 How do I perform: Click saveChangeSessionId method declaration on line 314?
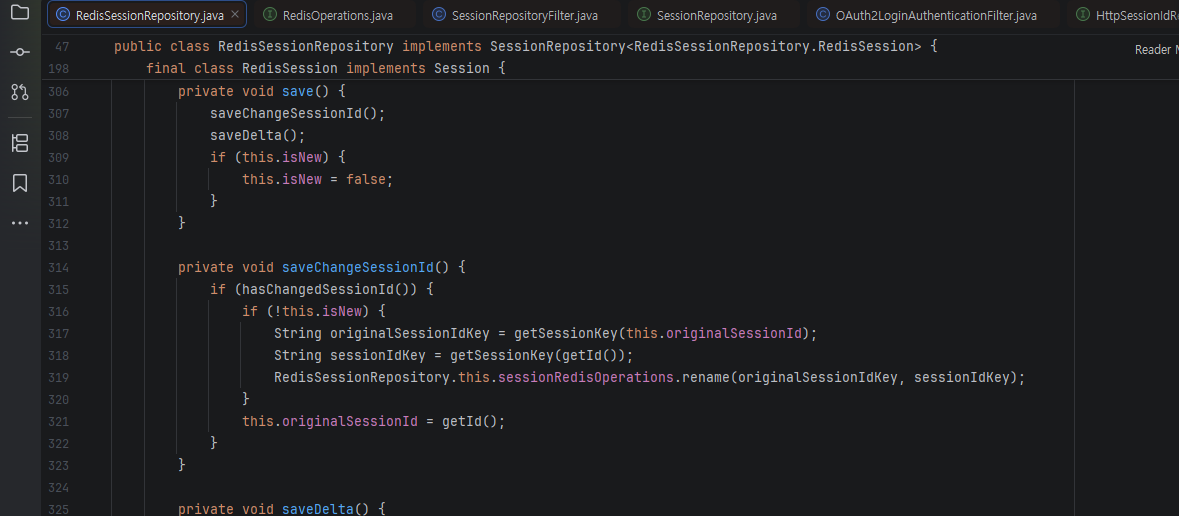click(x=357, y=267)
